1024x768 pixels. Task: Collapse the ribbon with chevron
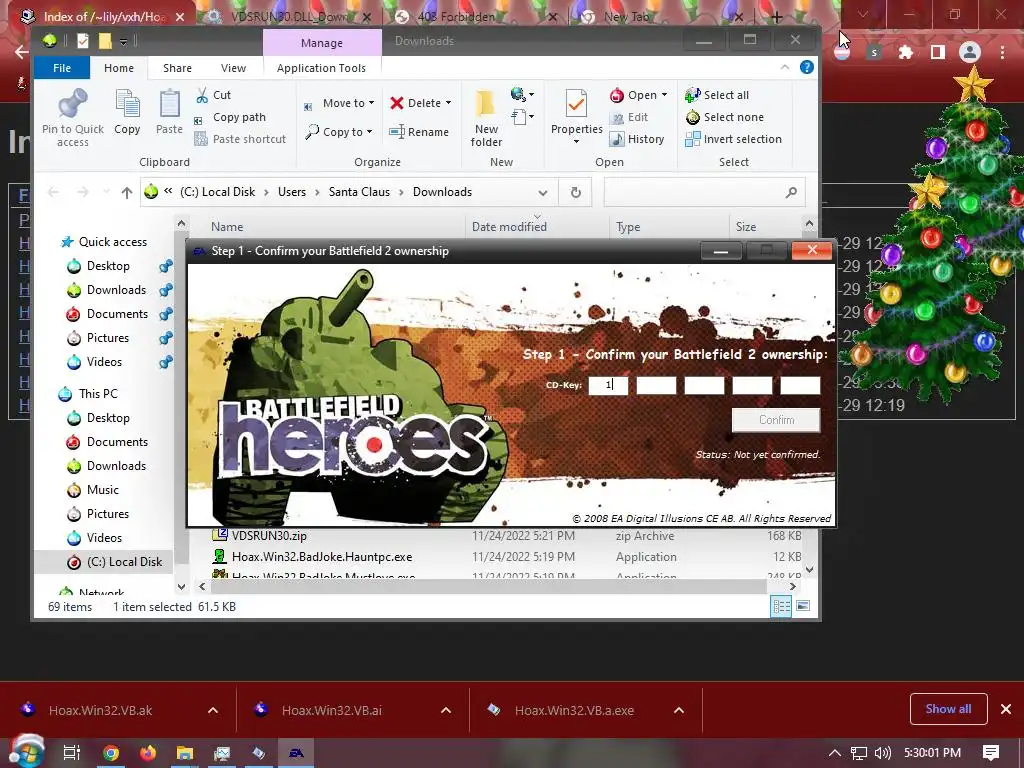(x=785, y=67)
